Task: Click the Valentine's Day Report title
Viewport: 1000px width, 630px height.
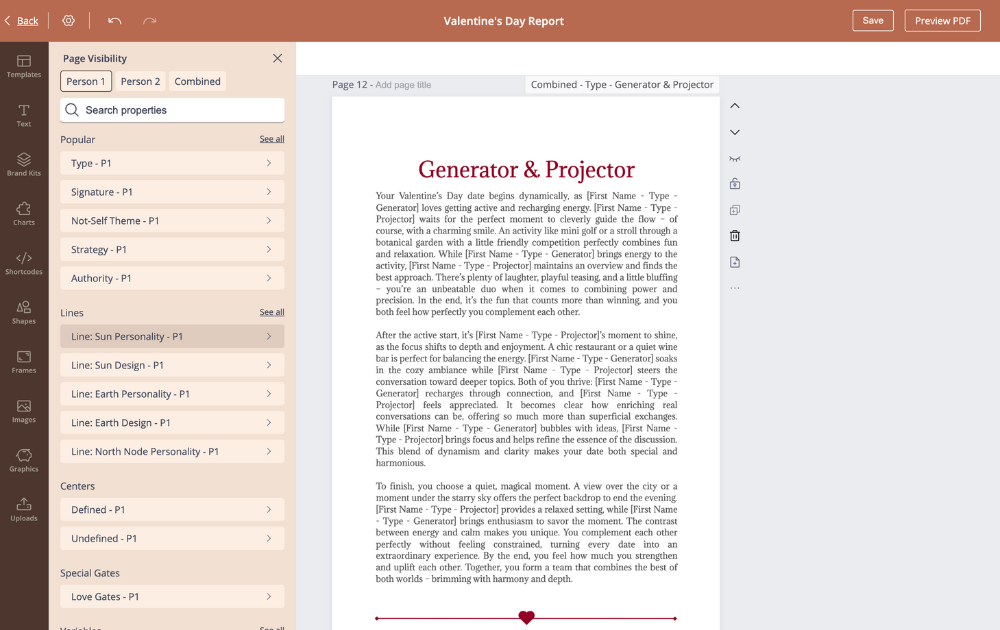Action: 504,21
